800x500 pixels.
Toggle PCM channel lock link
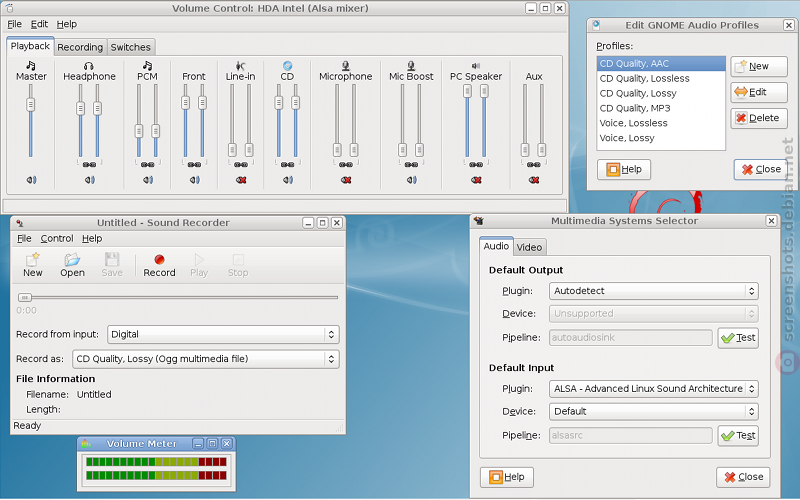point(147,164)
